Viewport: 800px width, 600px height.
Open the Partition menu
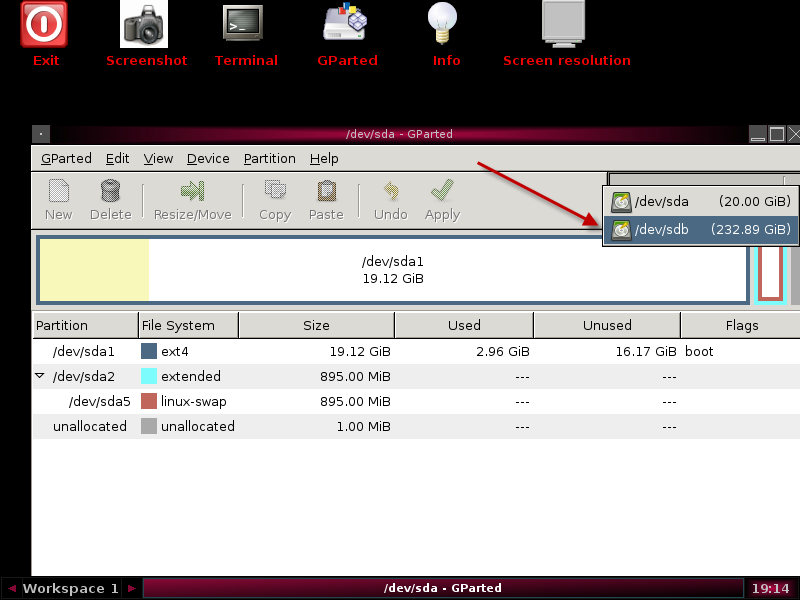click(269, 159)
